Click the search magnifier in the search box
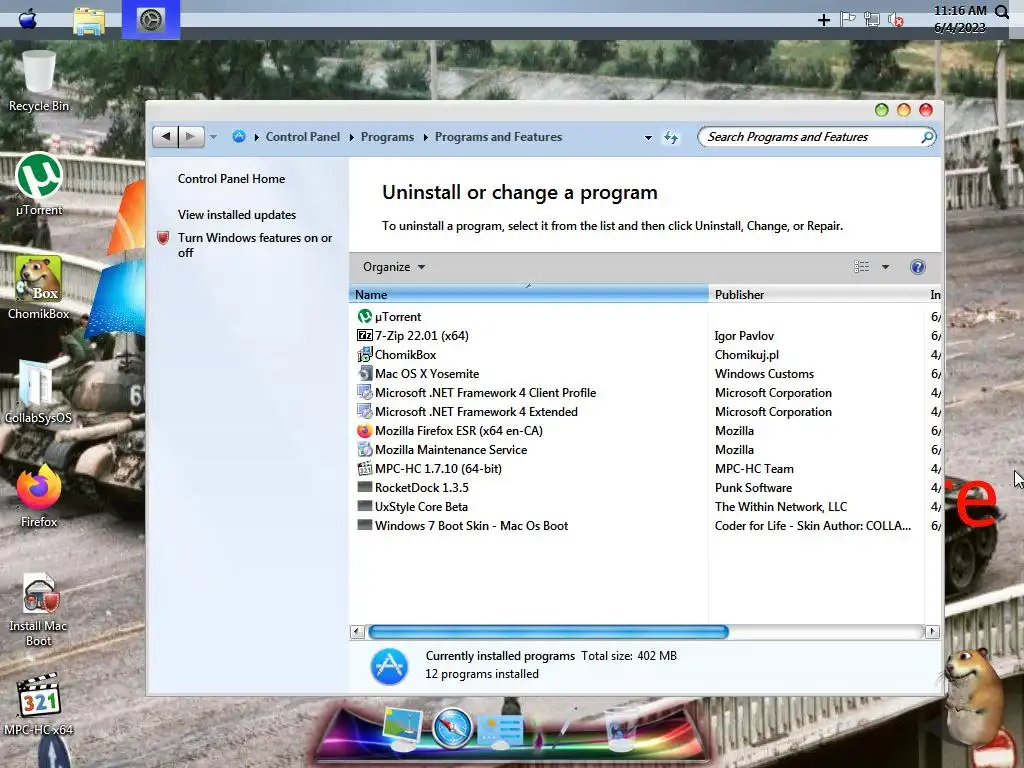 [927, 137]
